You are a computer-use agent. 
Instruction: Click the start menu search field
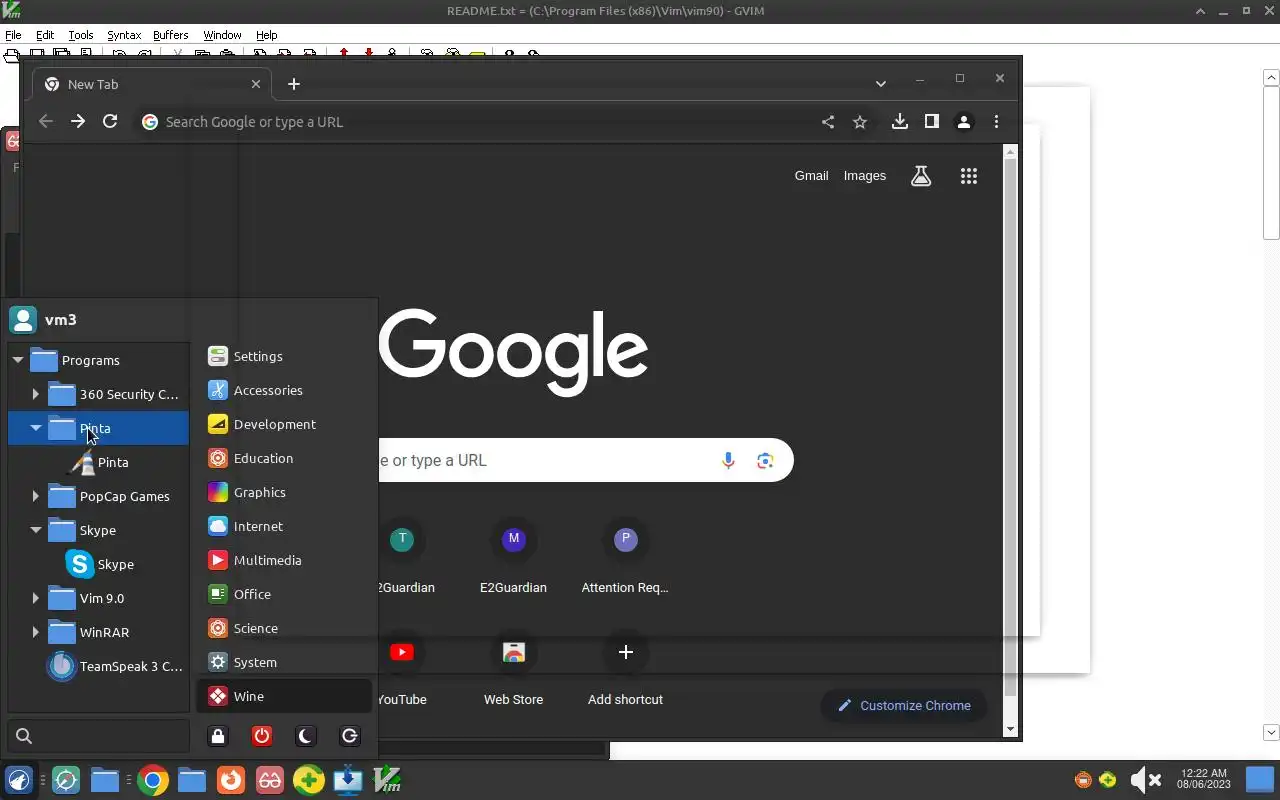click(x=98, y=736)
